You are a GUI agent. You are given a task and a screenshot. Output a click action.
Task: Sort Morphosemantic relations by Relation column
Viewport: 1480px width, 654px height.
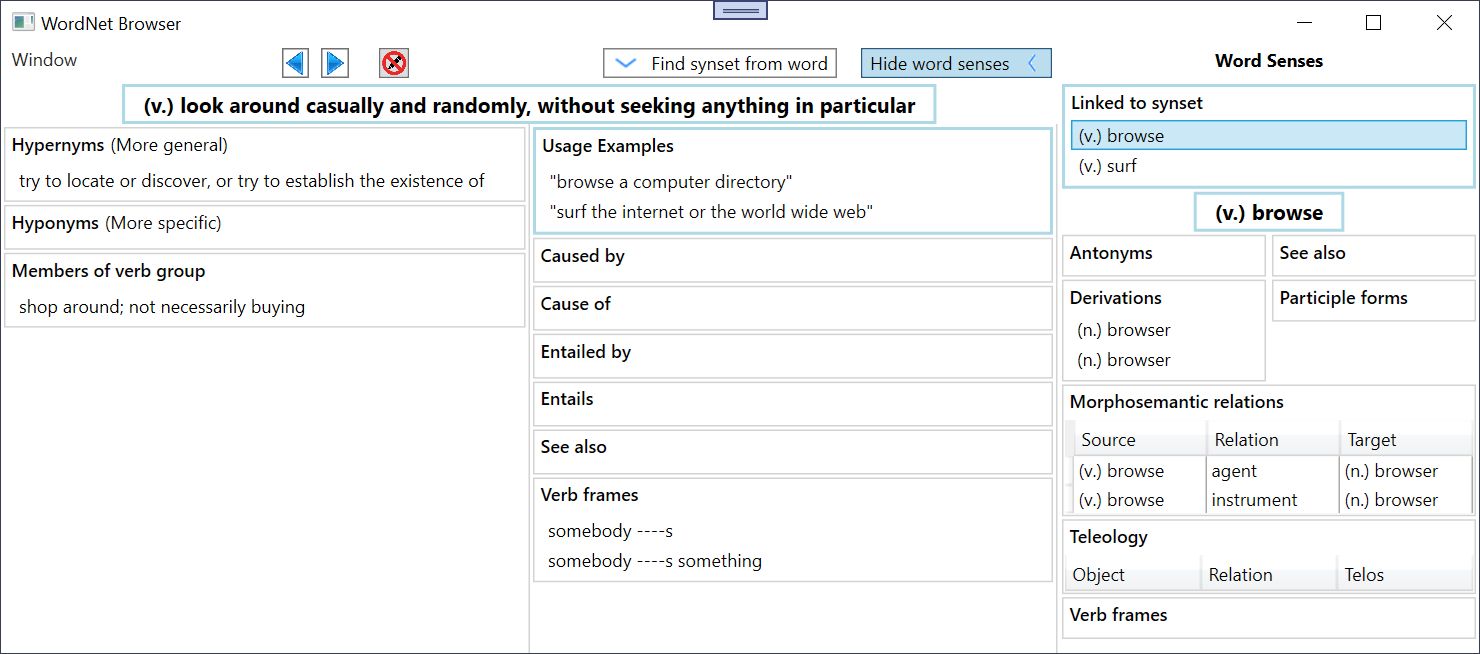pos(1273,440)
